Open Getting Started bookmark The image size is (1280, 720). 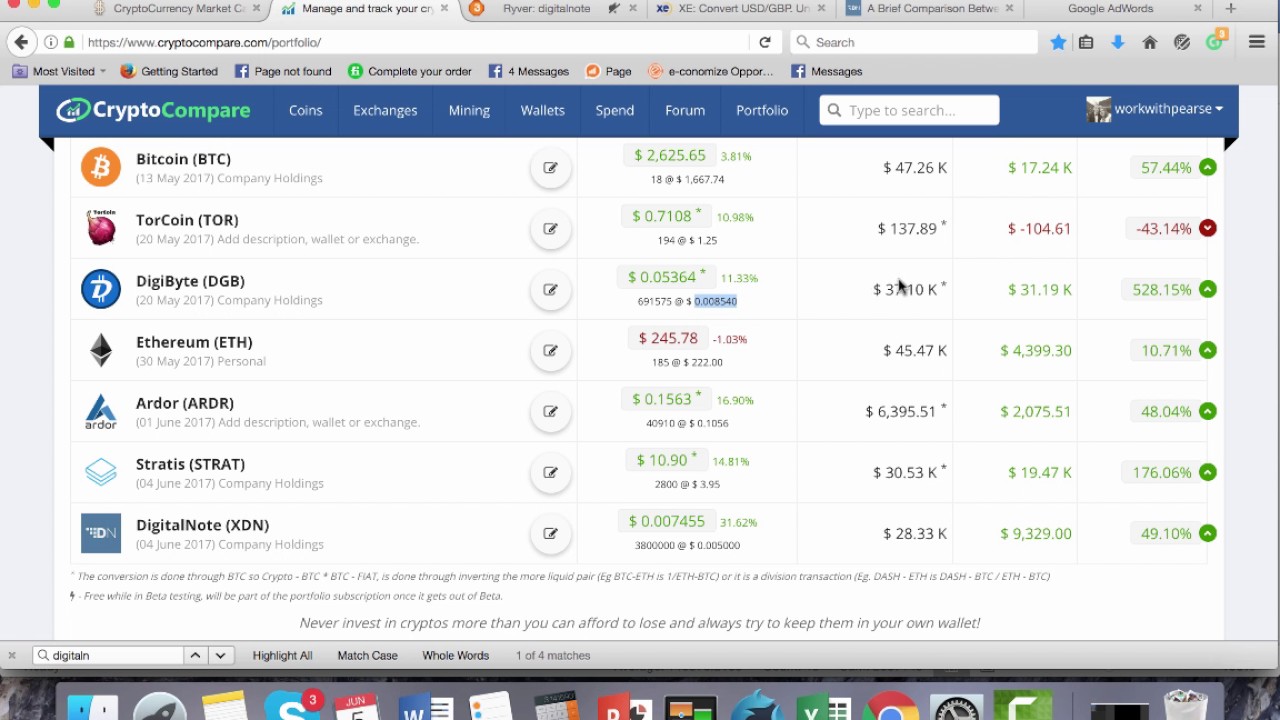(x=169, y=71)
